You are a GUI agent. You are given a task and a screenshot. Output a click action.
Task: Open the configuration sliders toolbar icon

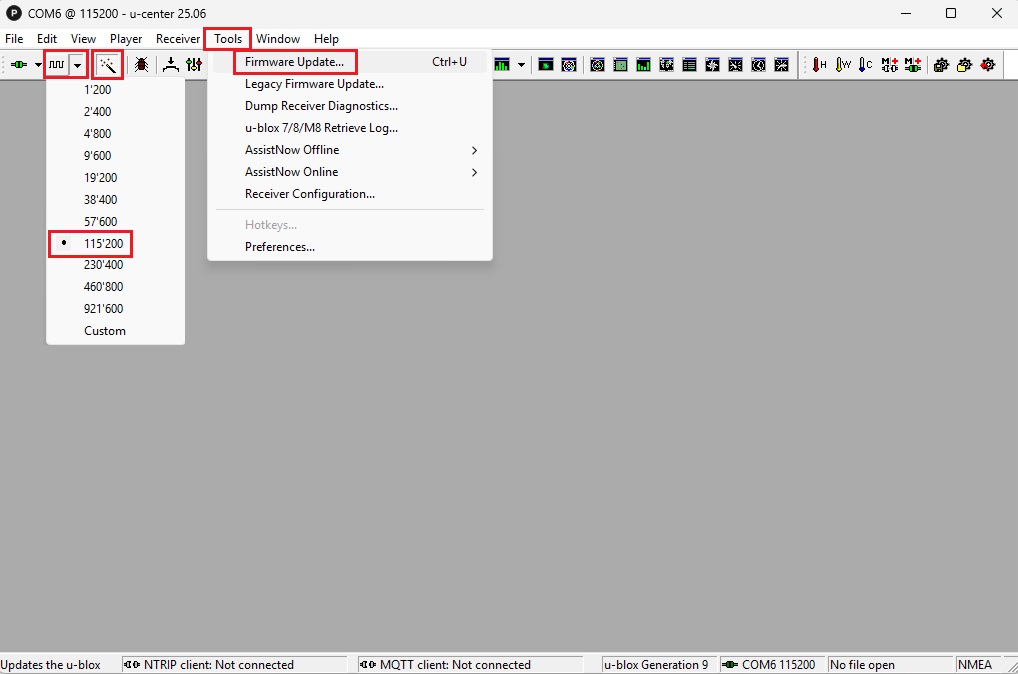193,65
